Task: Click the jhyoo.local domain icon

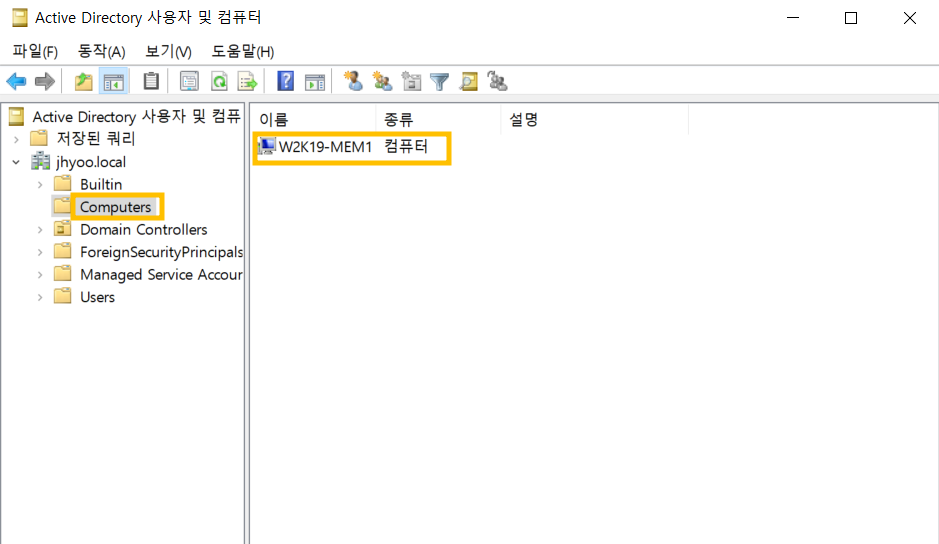Action: (x=40, y=161)
